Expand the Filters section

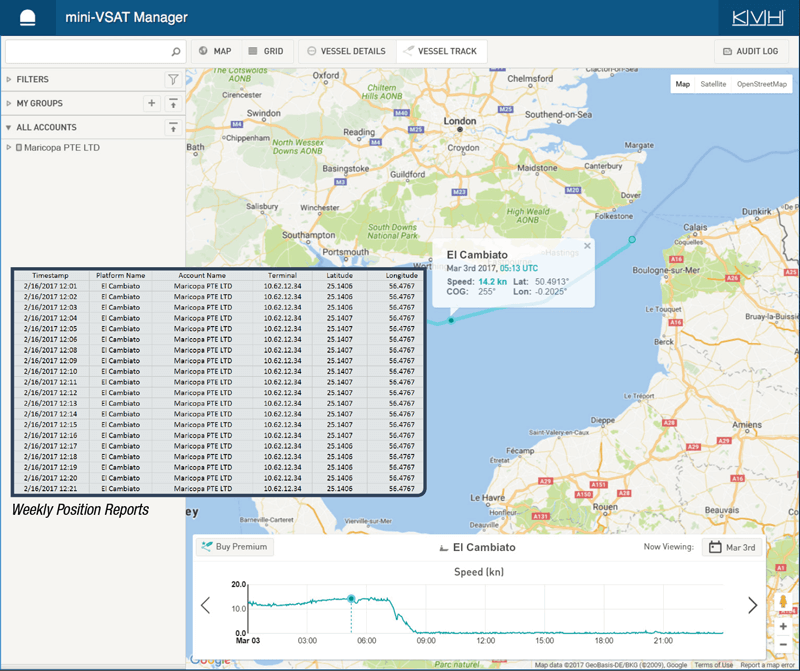(x=9, y=80)
